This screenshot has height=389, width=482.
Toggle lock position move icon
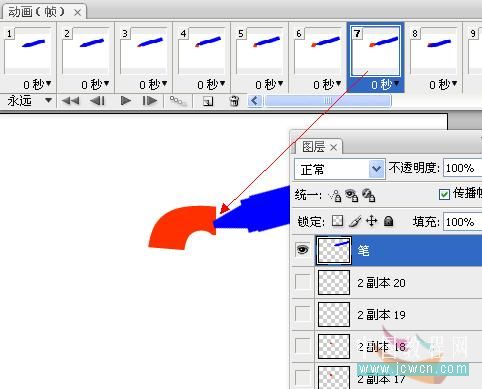pyautogui.click(x=371, y=221)
